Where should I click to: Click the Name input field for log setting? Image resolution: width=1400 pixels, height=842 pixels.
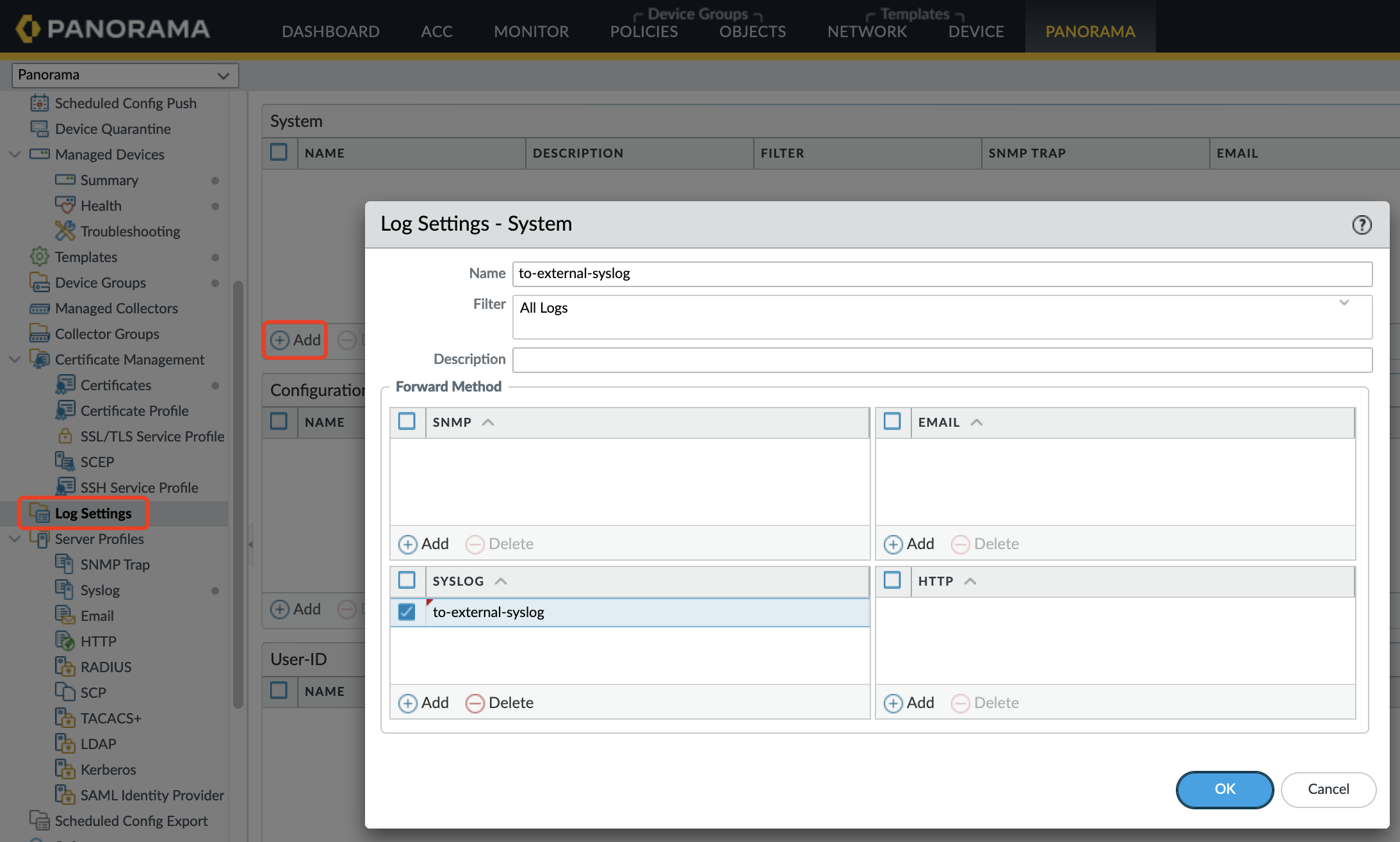(x=940, y=273)
